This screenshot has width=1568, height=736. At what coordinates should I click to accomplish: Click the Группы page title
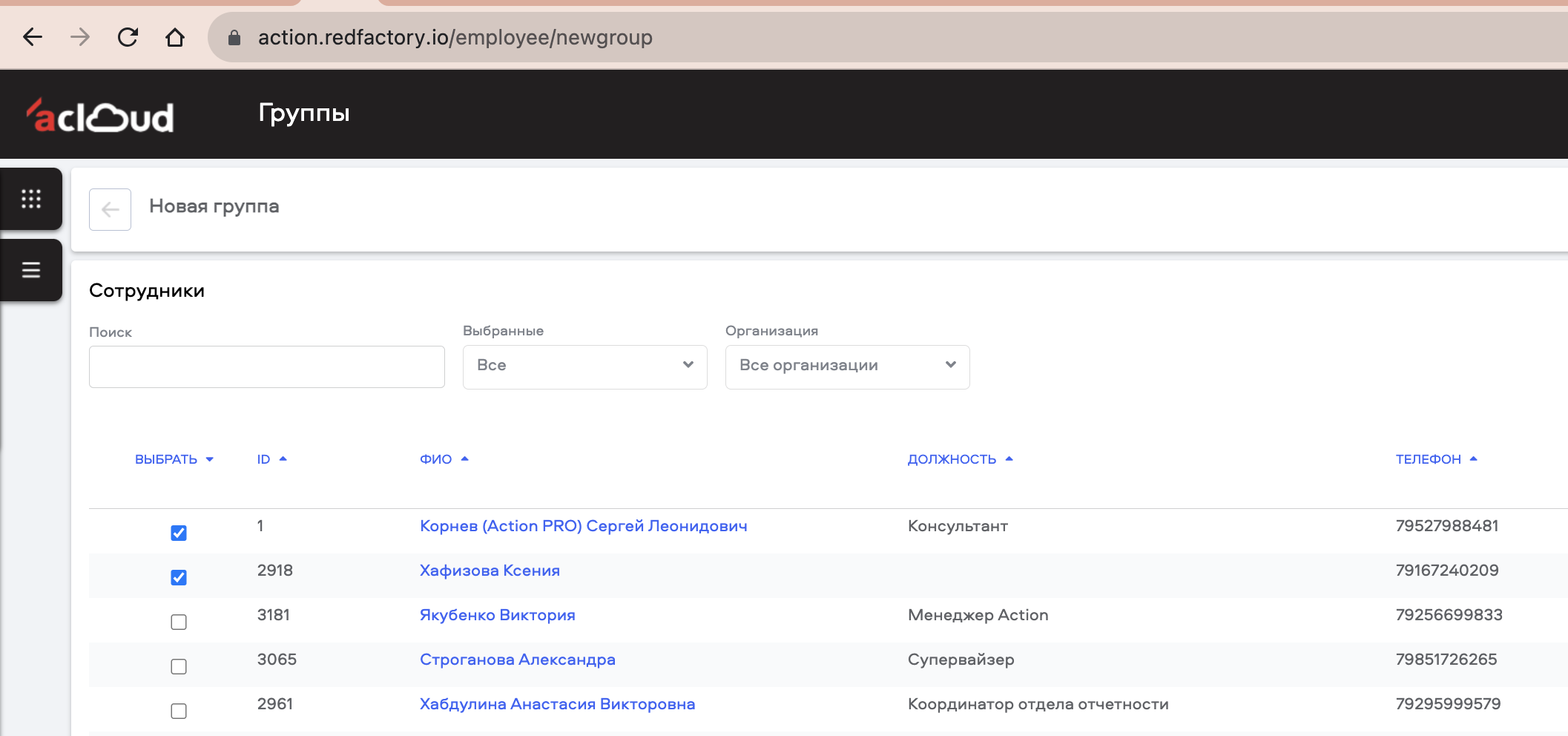tap(304, 113)
